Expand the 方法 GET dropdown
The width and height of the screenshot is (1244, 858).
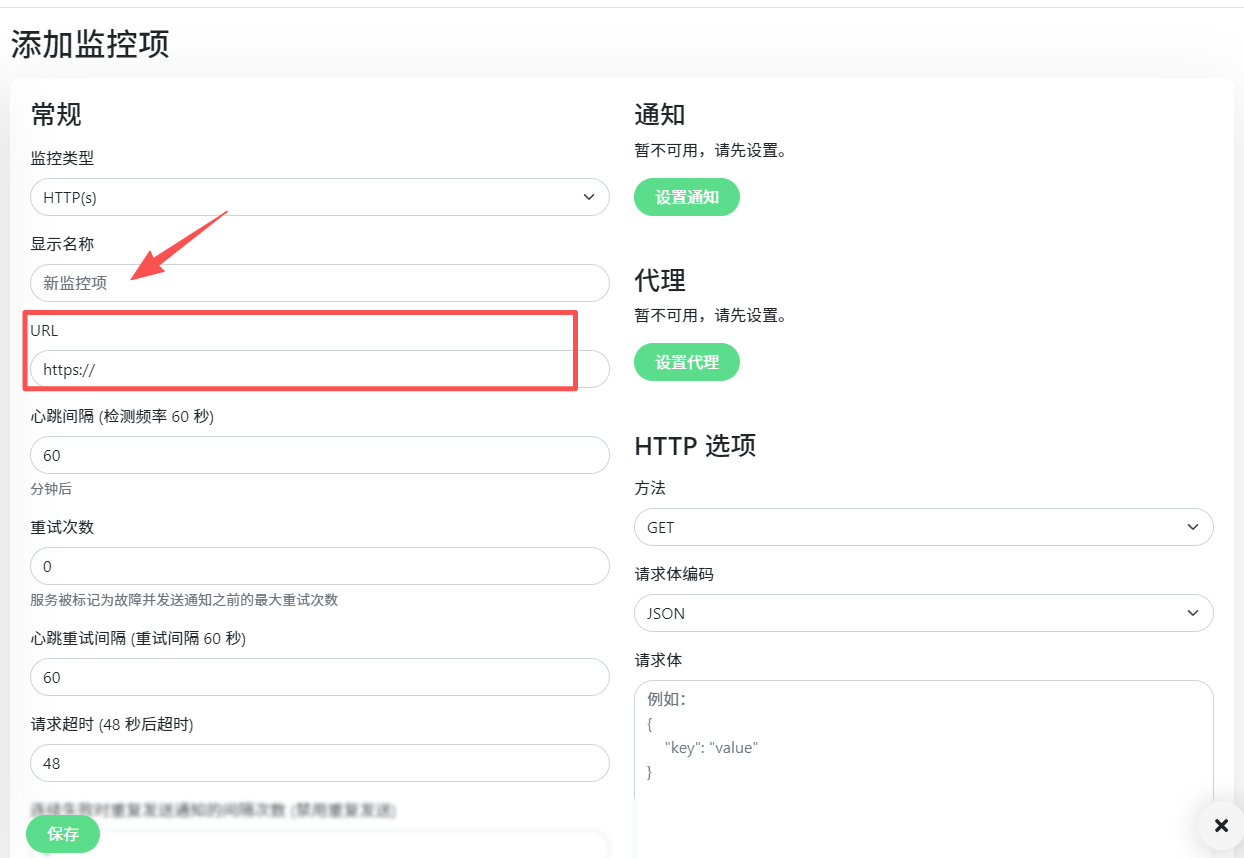pos(923,527)
